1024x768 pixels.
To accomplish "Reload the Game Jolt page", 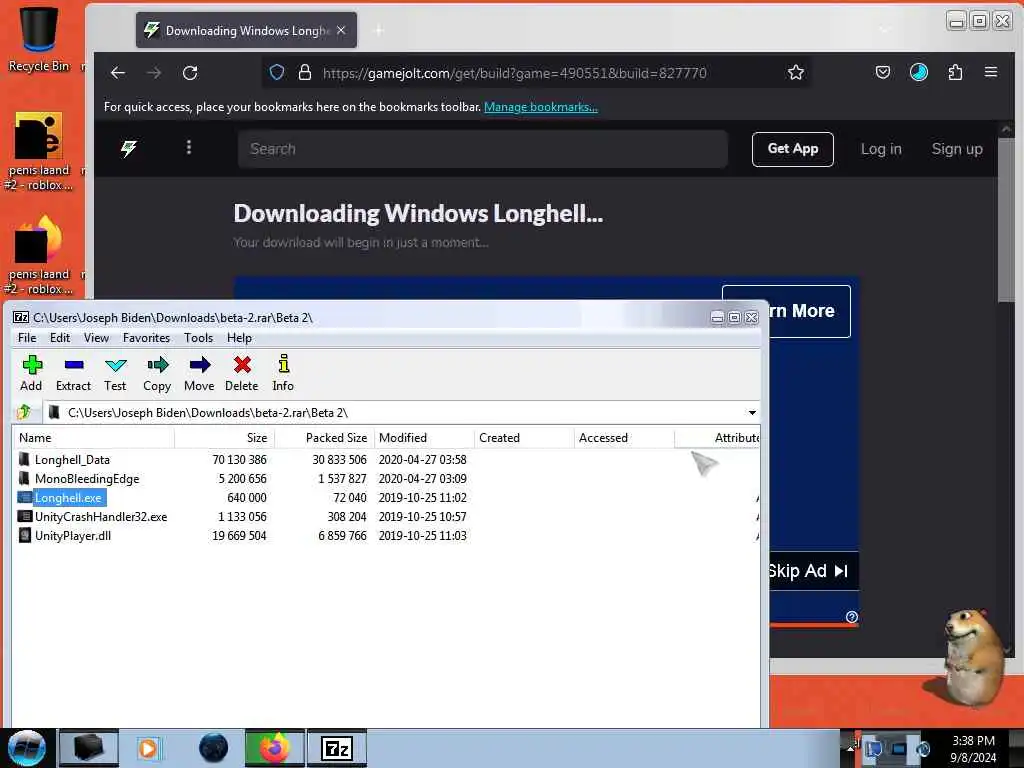I will pos(190,72).
